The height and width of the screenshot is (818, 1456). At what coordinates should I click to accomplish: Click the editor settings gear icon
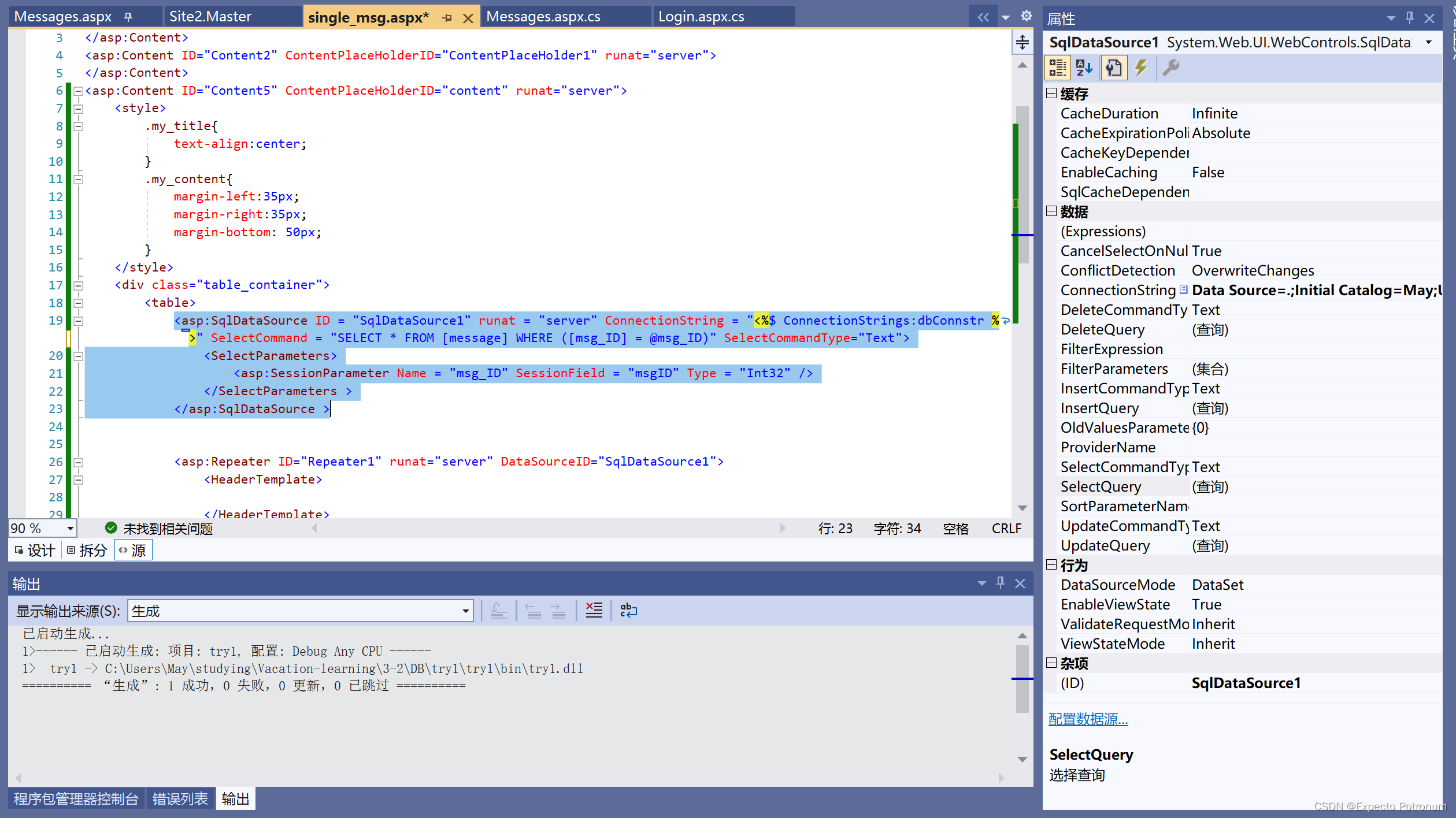1027,16
